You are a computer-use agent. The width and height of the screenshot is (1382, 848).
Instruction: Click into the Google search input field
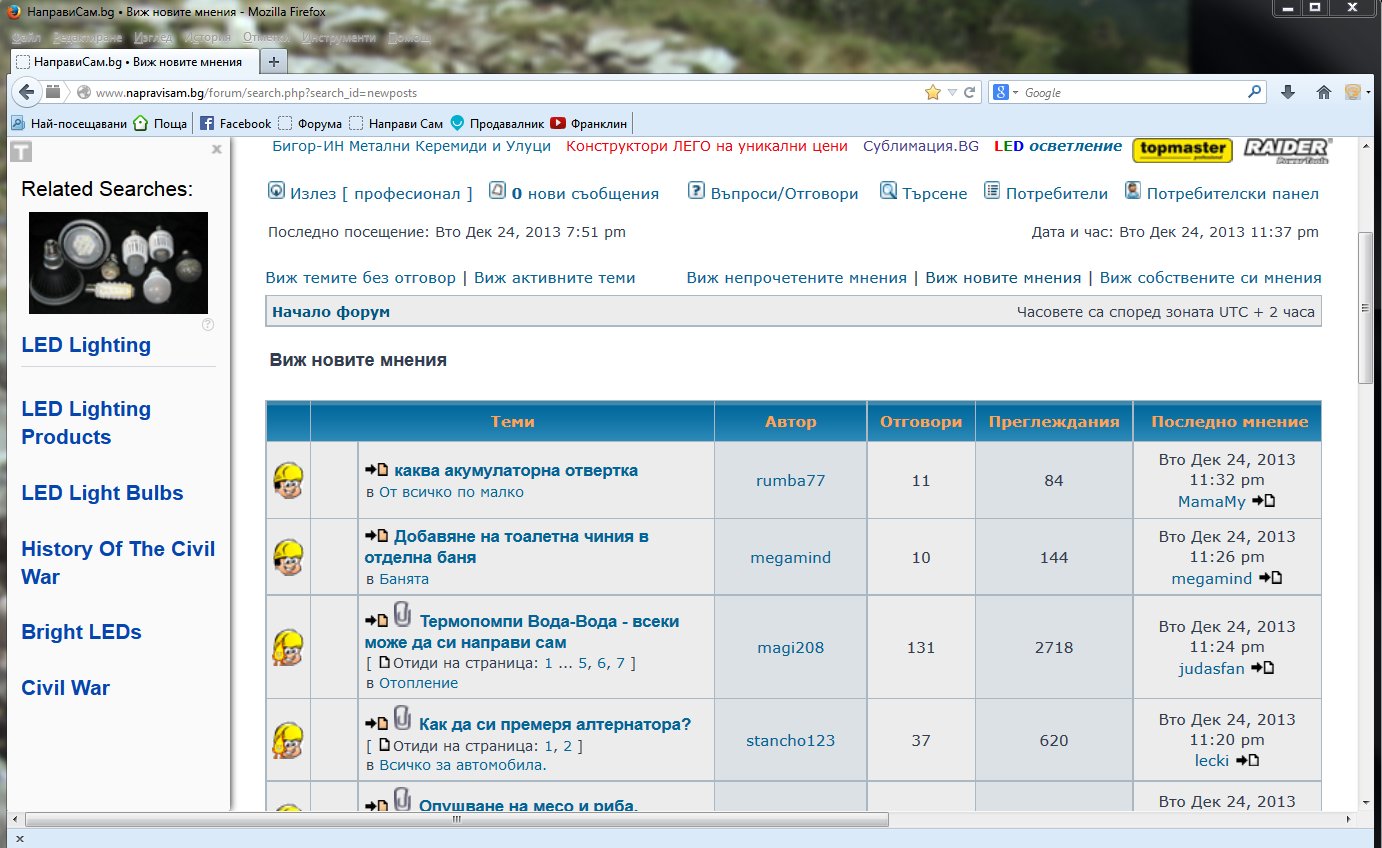pos(1130,92)
